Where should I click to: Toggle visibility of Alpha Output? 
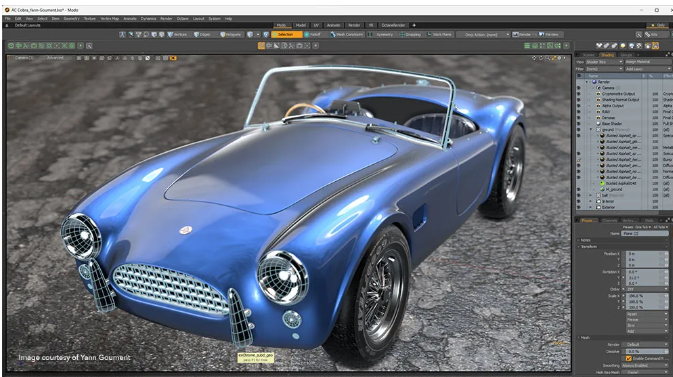point(579,106)
